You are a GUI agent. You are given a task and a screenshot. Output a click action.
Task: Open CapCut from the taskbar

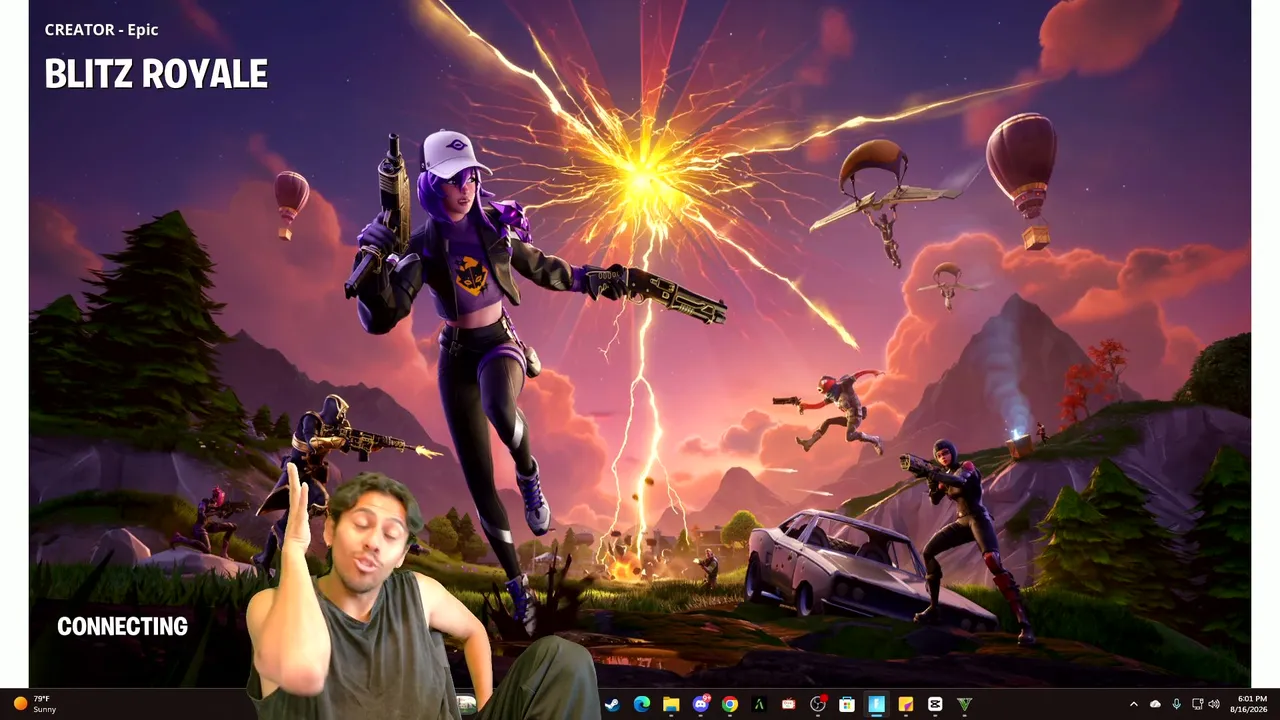tap(935, 705)
